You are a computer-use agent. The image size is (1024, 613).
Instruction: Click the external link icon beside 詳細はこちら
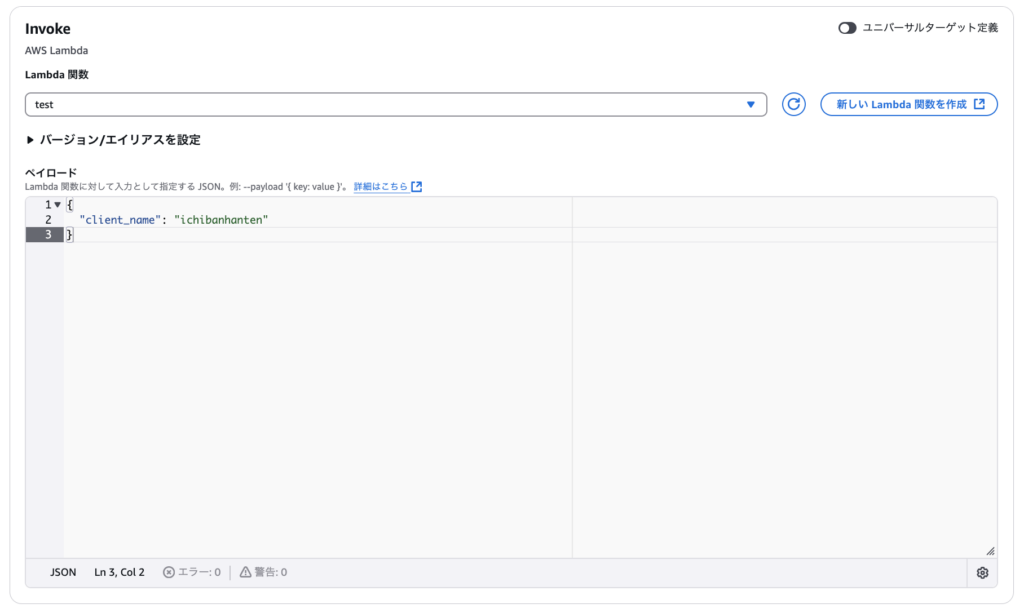(x=417, y=185)
